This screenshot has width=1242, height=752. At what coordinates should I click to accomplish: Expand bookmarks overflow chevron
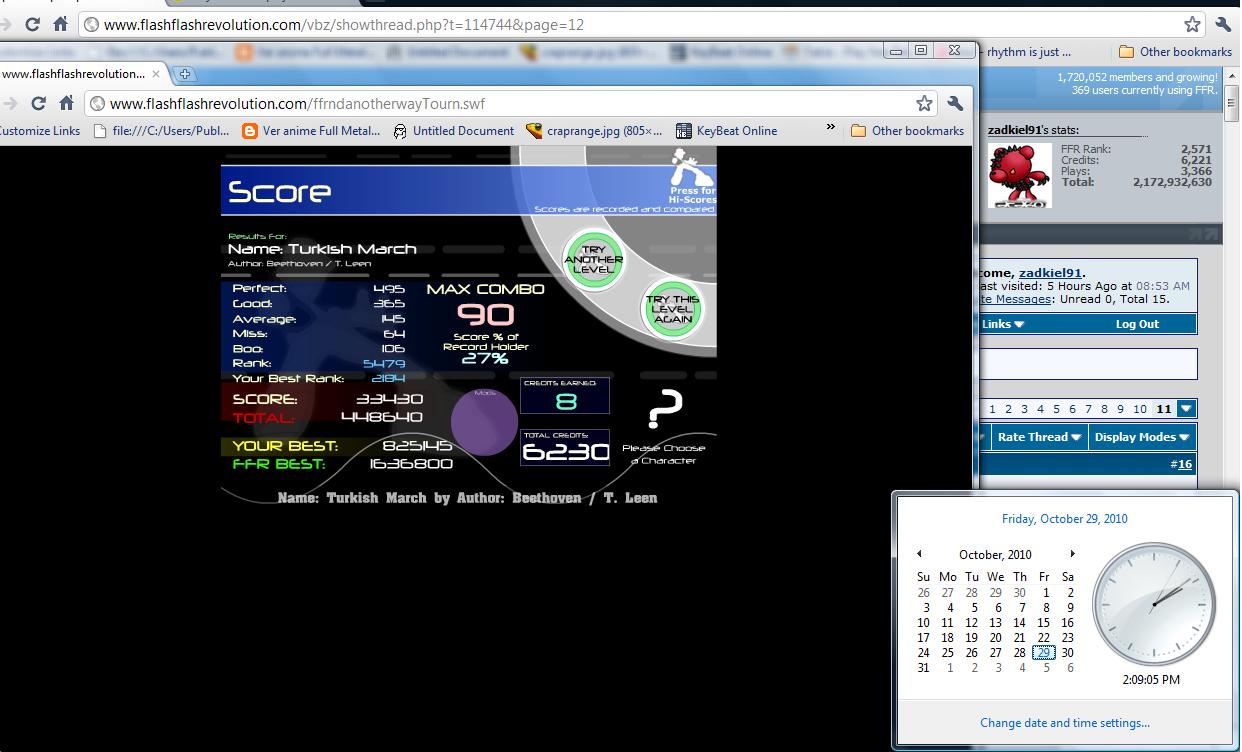click(830, 128)
